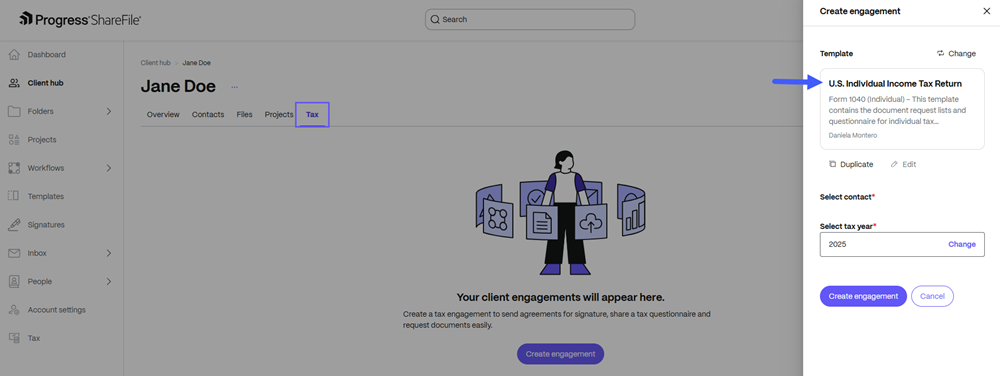Click 'Your client engagements will appear here' text

pyautogui.click(x=561, y=297)
